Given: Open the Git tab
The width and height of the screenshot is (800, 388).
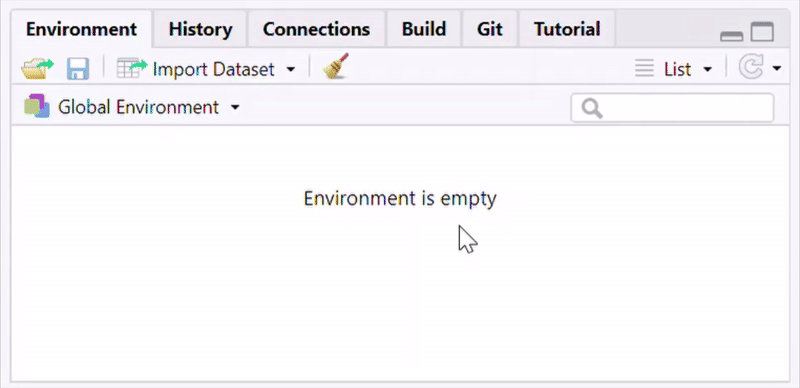Looking at the screenshot, I should [x=490, y=29].
